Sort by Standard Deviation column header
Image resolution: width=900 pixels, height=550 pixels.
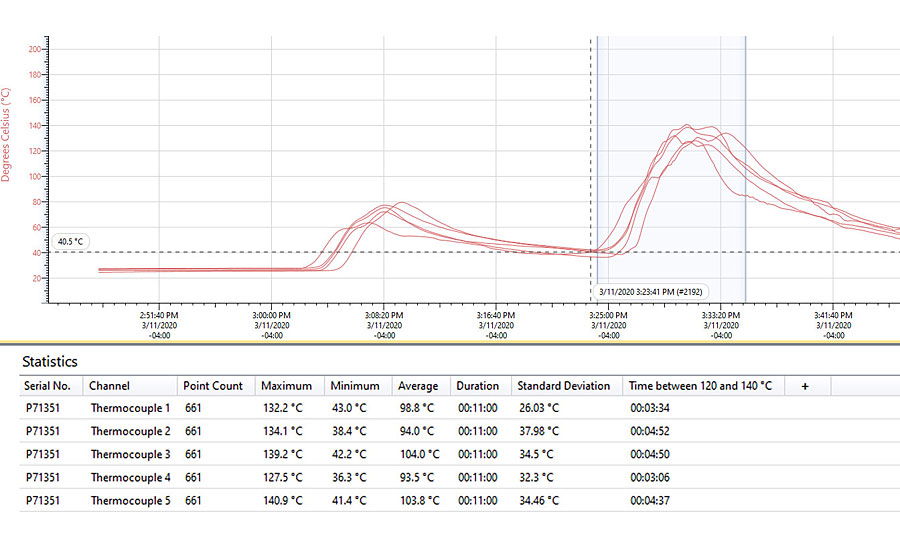tap(563, 386)
